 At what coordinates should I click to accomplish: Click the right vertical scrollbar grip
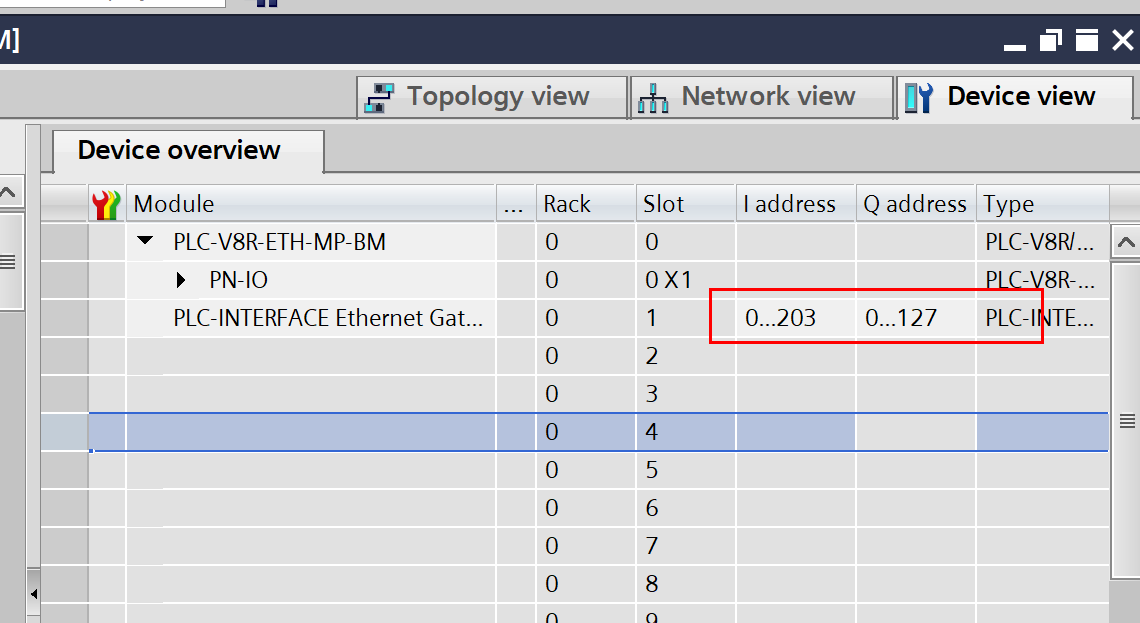coord(1125,420)
